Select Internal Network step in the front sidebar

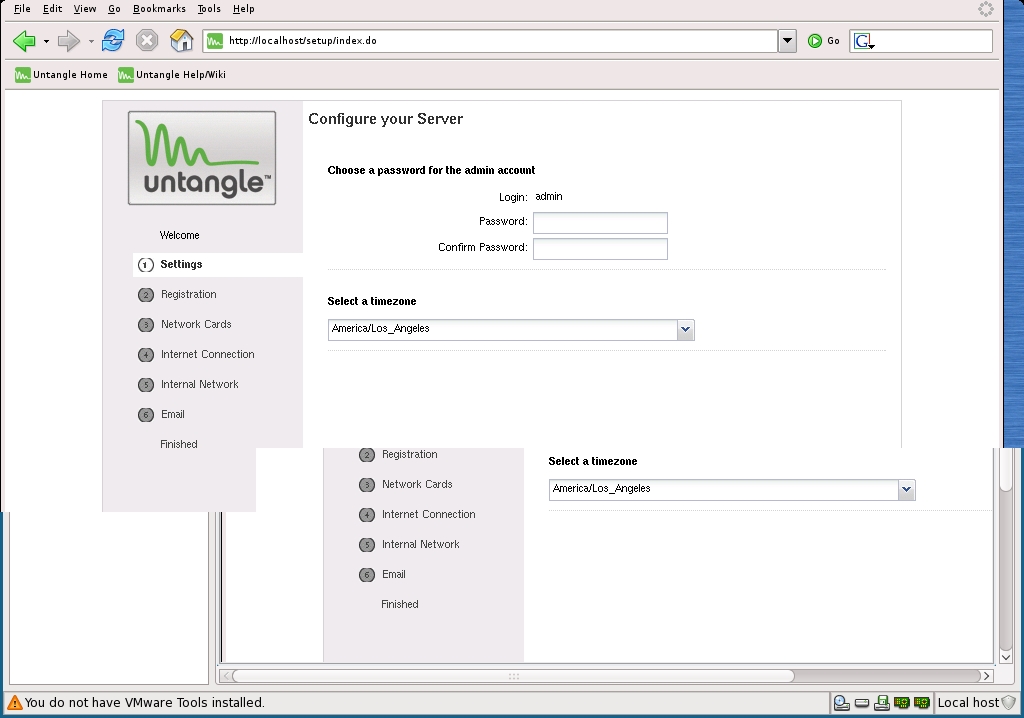click(188, 385)
